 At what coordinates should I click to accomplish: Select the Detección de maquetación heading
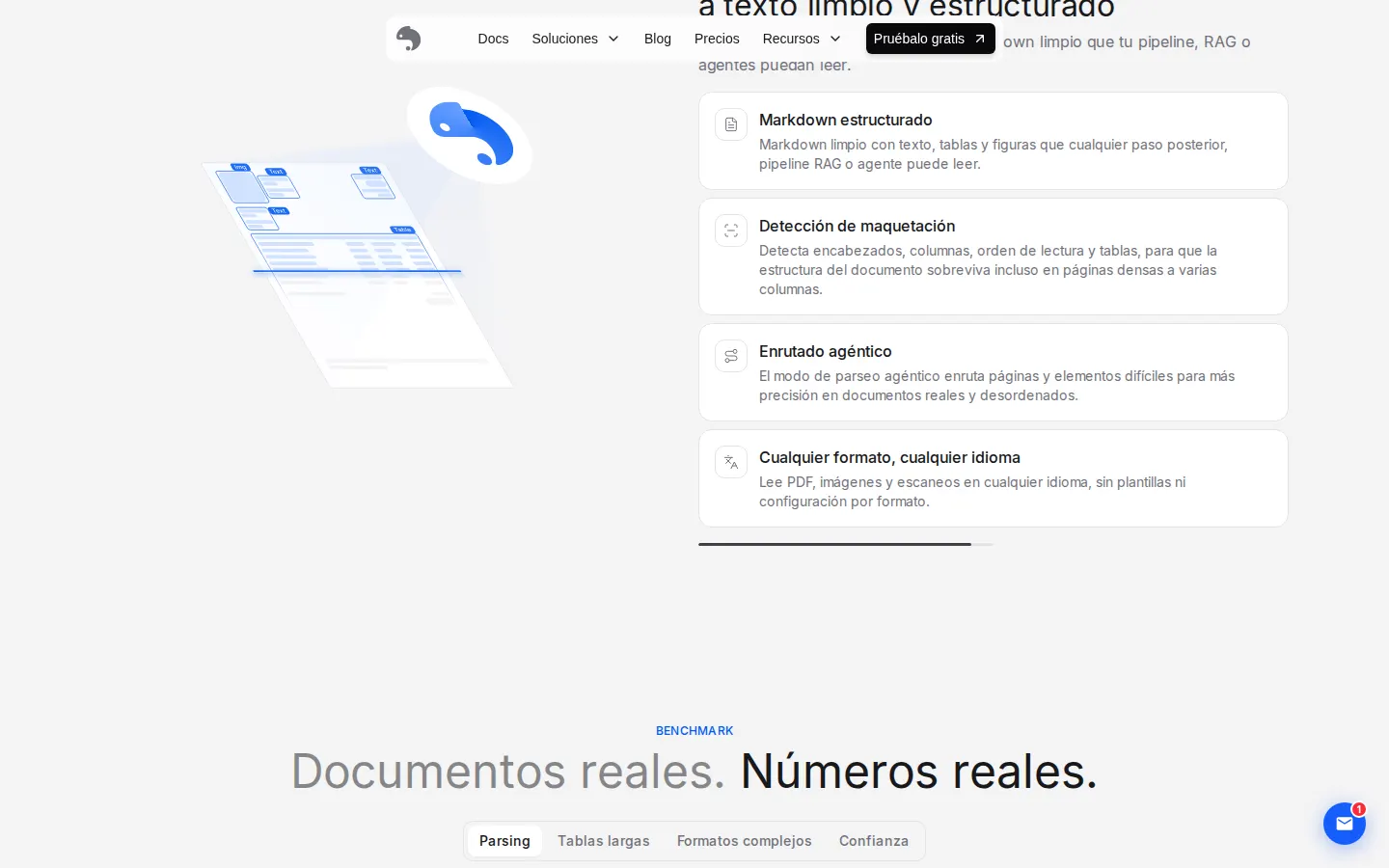pyautogui.click(x=858, y=226)
